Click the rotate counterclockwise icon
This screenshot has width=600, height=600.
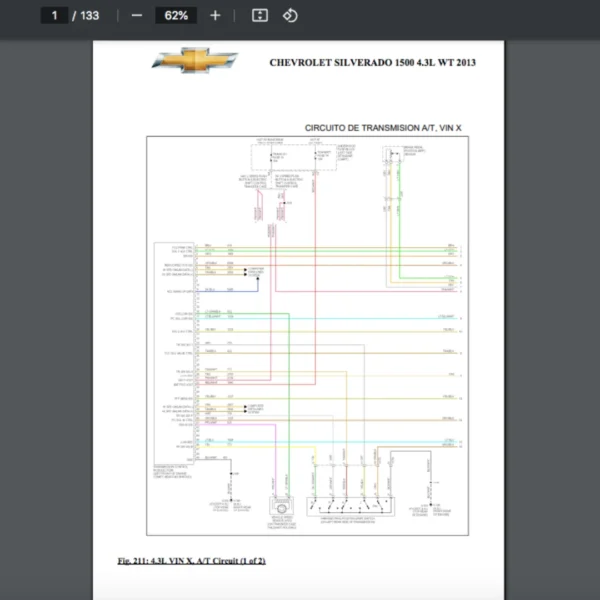coord(290,16)
